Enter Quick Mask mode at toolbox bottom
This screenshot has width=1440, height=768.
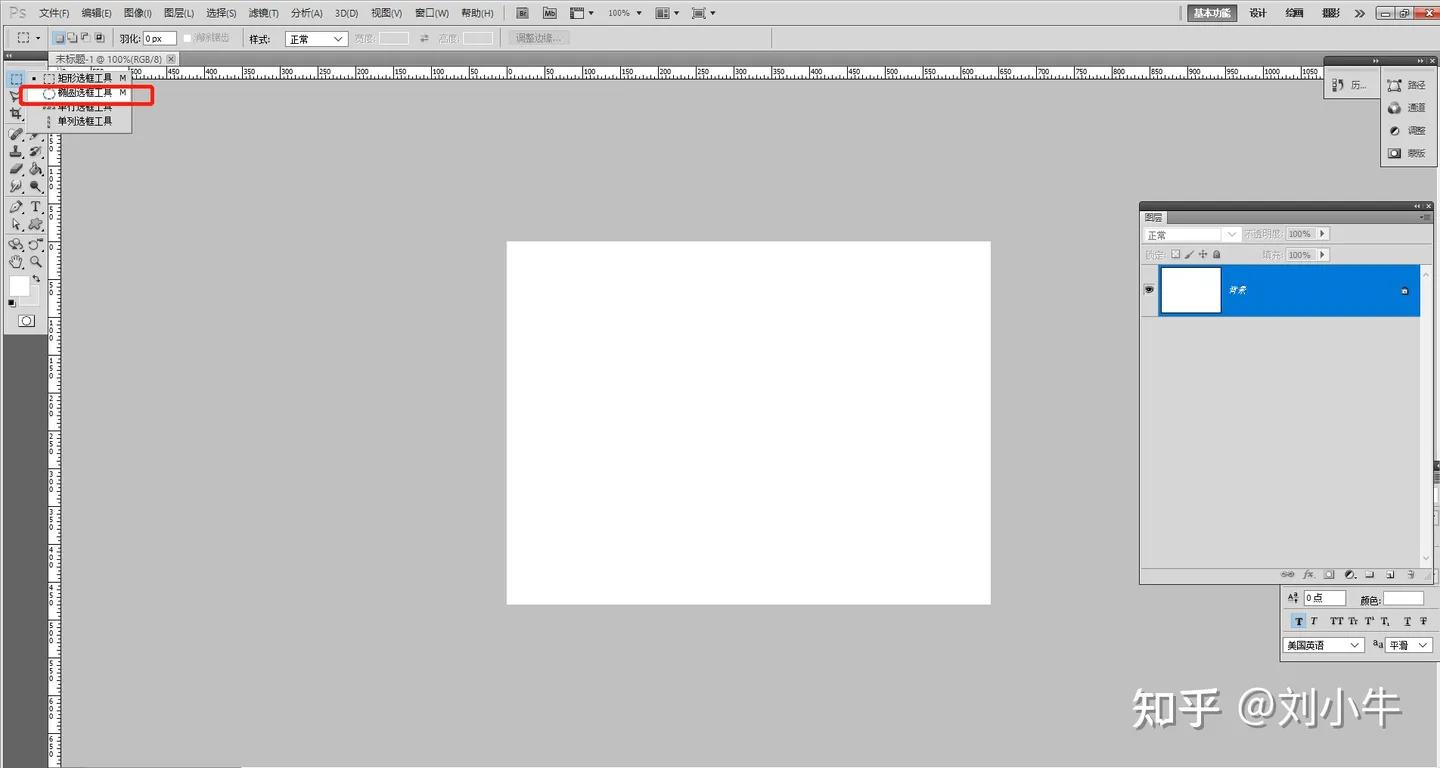(x=24, y=320)
